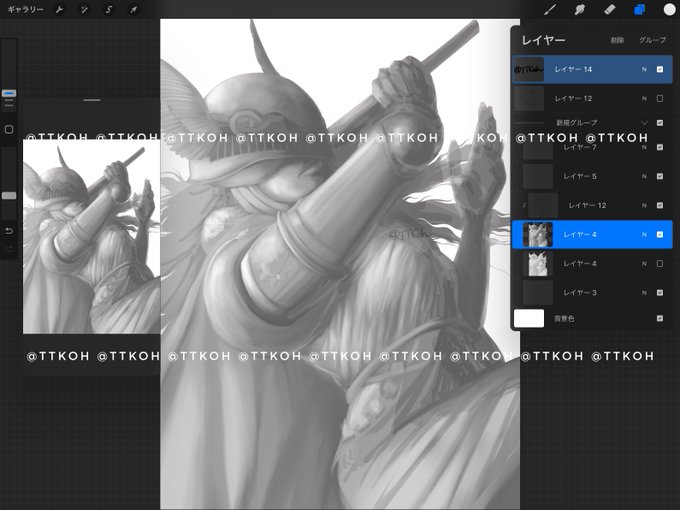Image resolution: width=680 pixels, height=510 pixels.
Task: Activate the Selection S-shaped tool
Action: pyautogui.click(x=109, y=9)
